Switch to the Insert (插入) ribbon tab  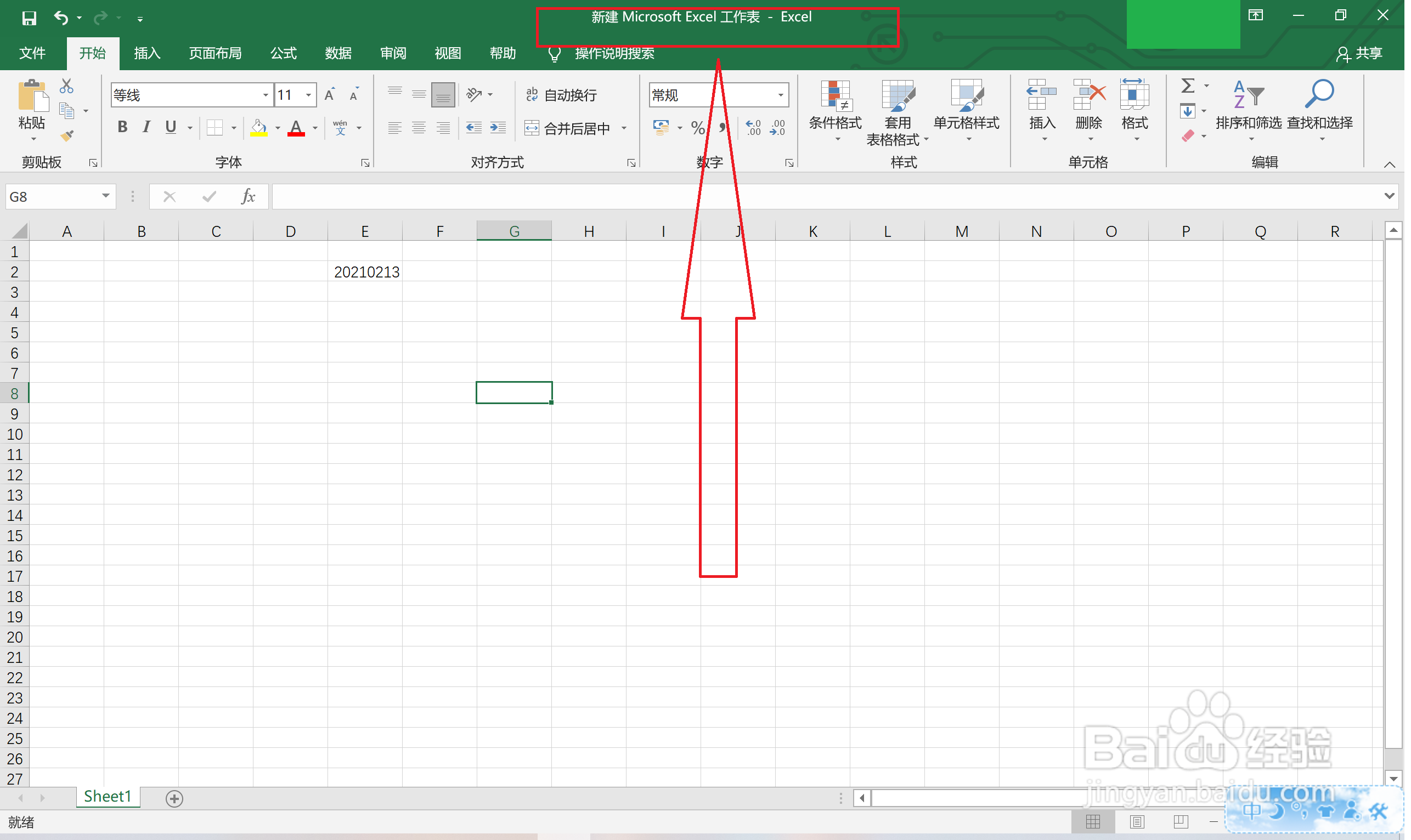click(147, 53)
